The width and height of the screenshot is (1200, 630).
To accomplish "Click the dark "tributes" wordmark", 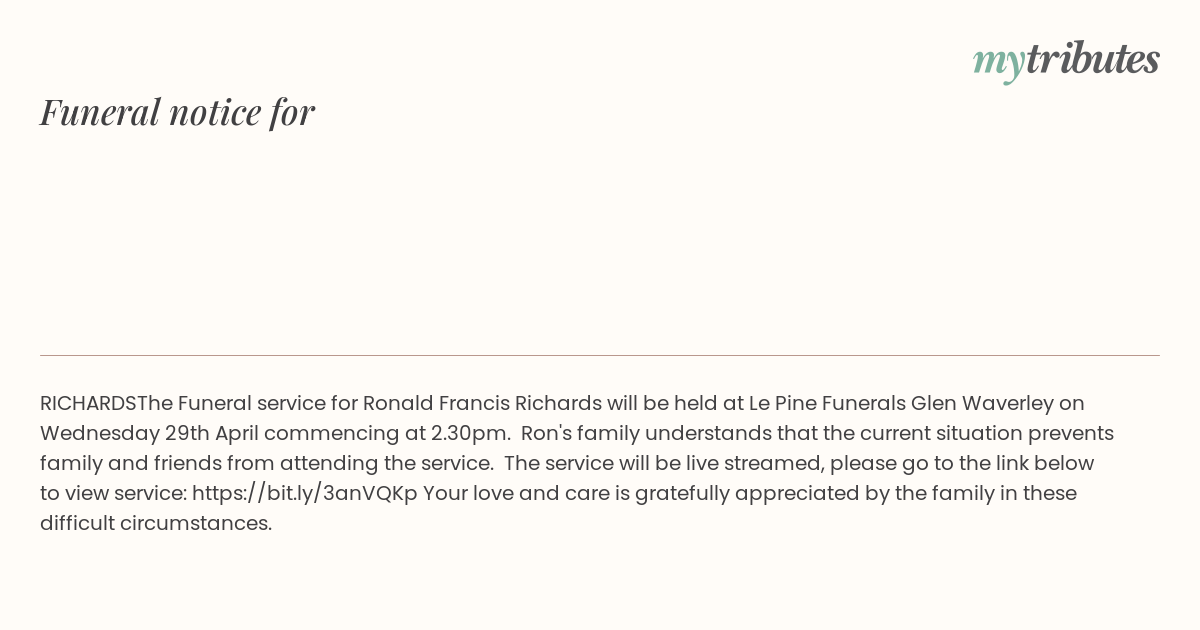I will pos(1092,59).
